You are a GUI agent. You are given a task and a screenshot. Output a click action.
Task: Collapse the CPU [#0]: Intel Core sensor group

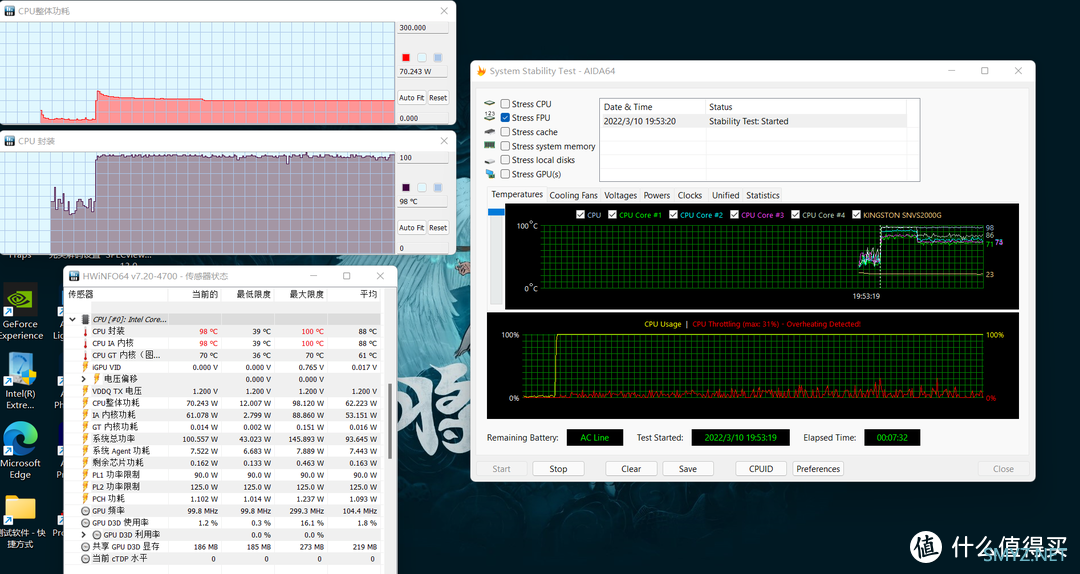click(72, 319)
